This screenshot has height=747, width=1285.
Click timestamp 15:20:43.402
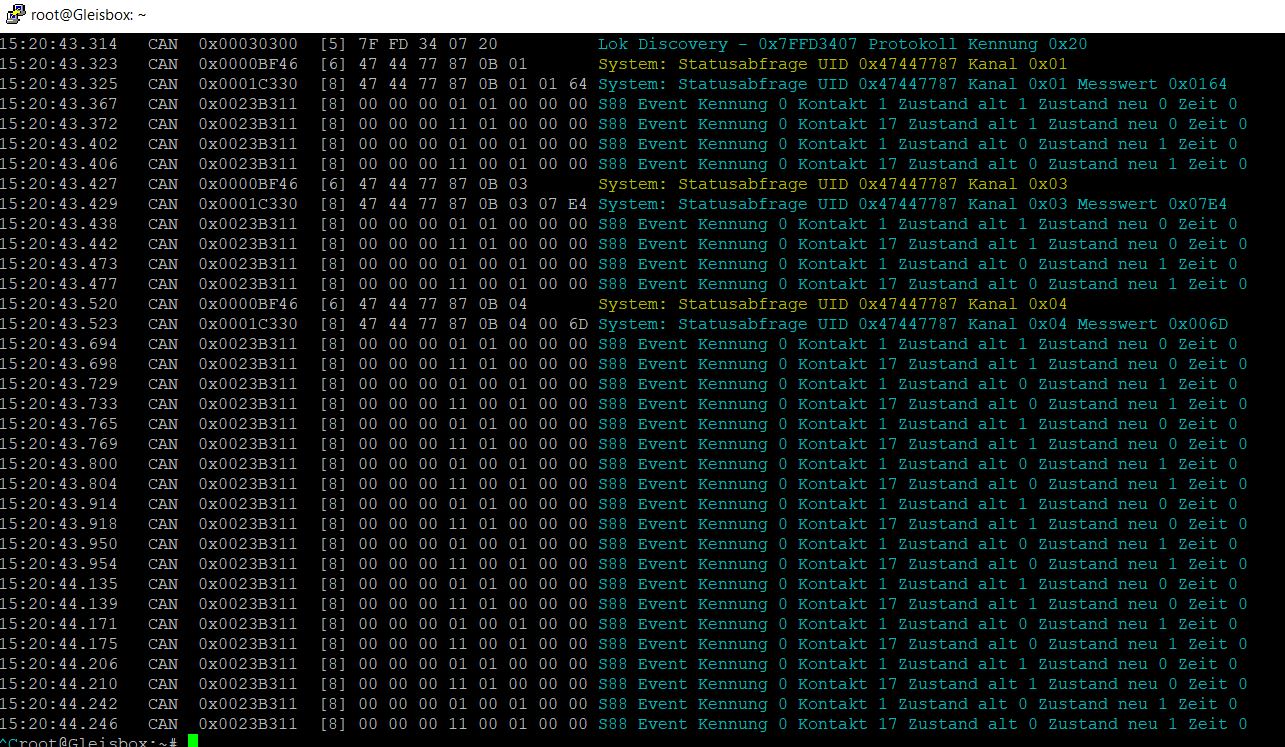pos(59,144)
